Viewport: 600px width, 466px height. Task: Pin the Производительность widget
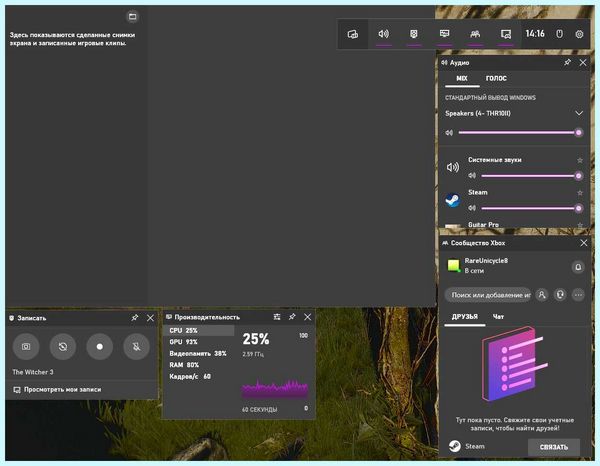tap(292, 317)
